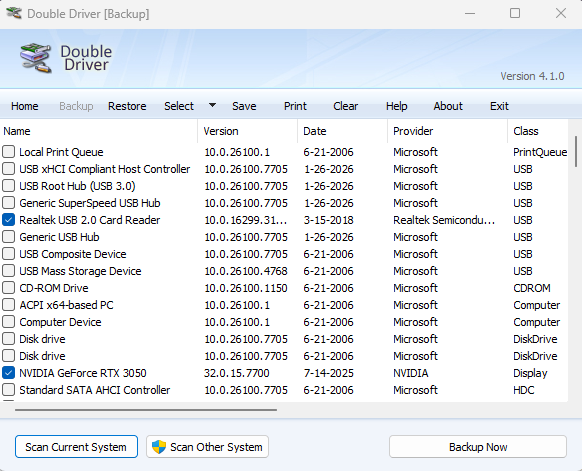582x471 pixels.
Task: Click the HDC class cell
Action: tap(523, 390)
